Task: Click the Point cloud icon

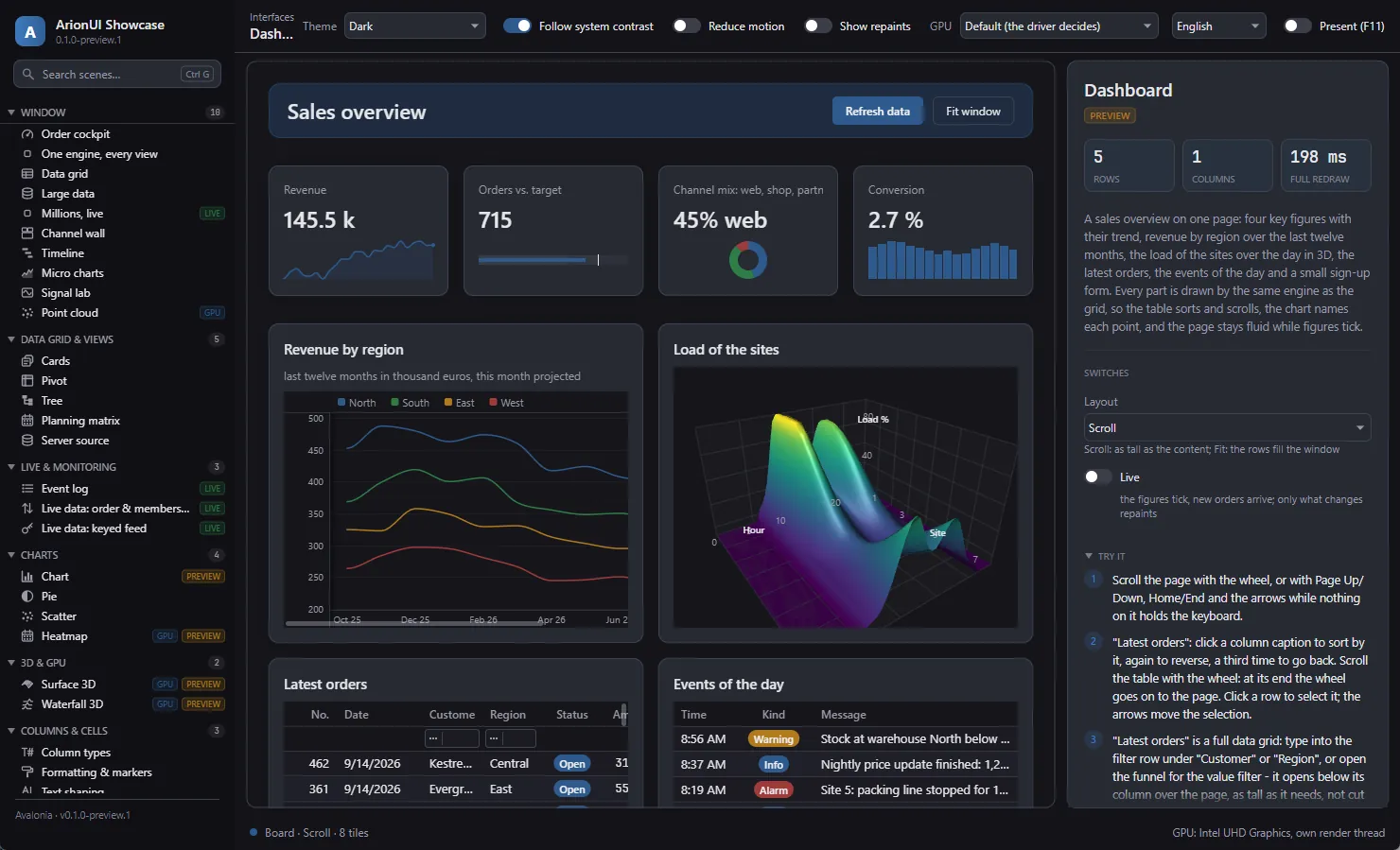Action: tap(27, 313)
